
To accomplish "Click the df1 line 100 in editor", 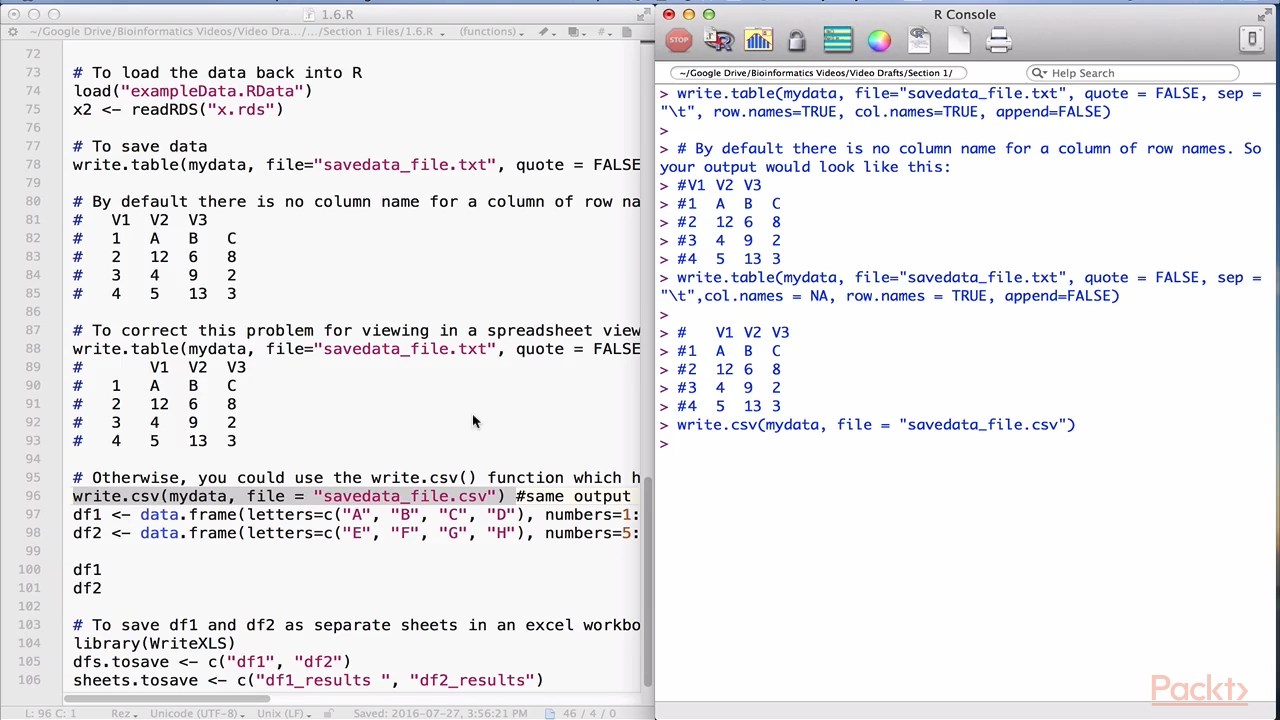I will (87, 569).
